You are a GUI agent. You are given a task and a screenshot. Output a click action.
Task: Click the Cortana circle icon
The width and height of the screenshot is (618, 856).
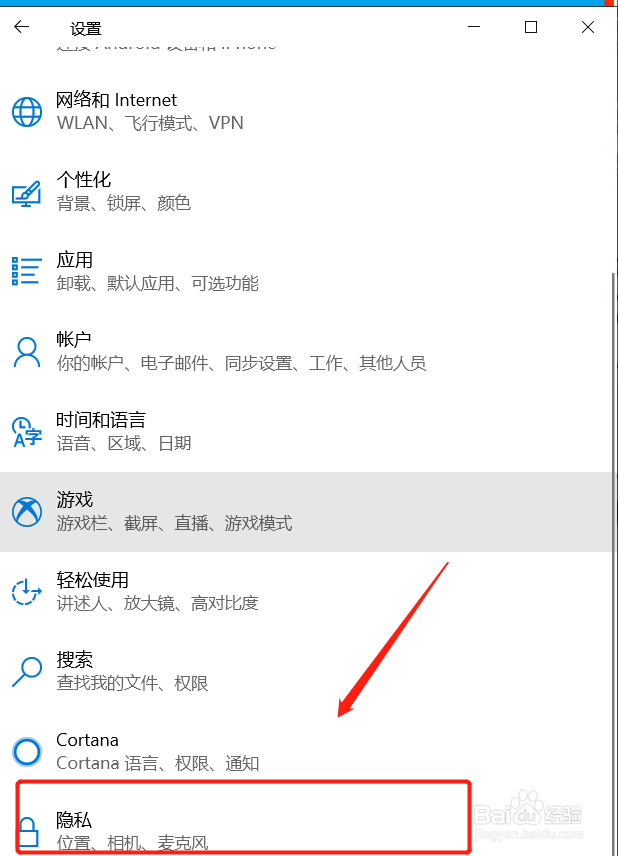(x=27, y=752)
